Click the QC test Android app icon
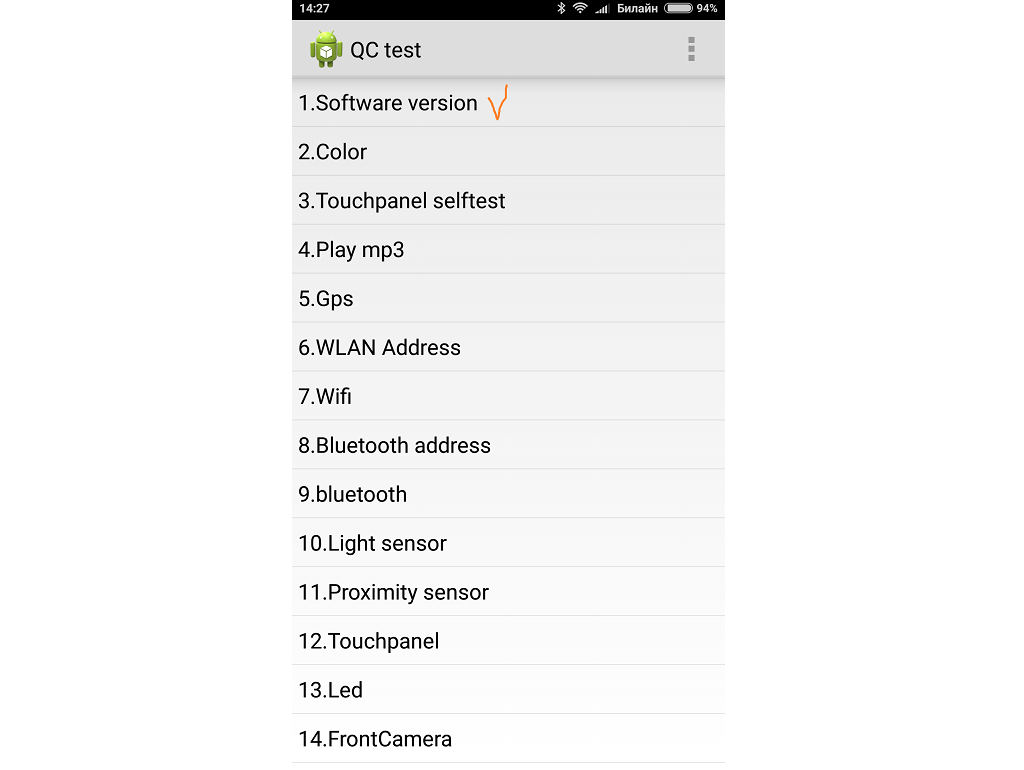 (326, 49)
